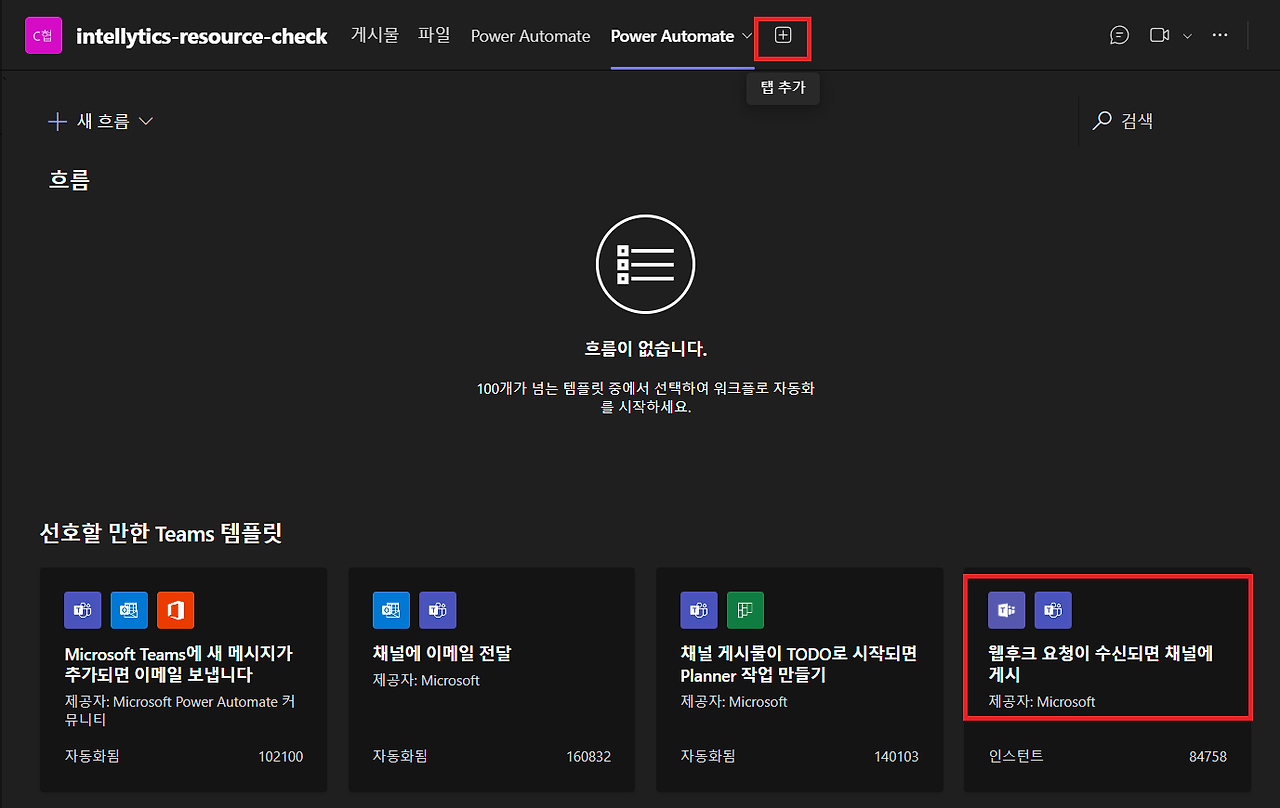
Task: Open the 새 흐름 dropdown button
Action: point(100,121)
